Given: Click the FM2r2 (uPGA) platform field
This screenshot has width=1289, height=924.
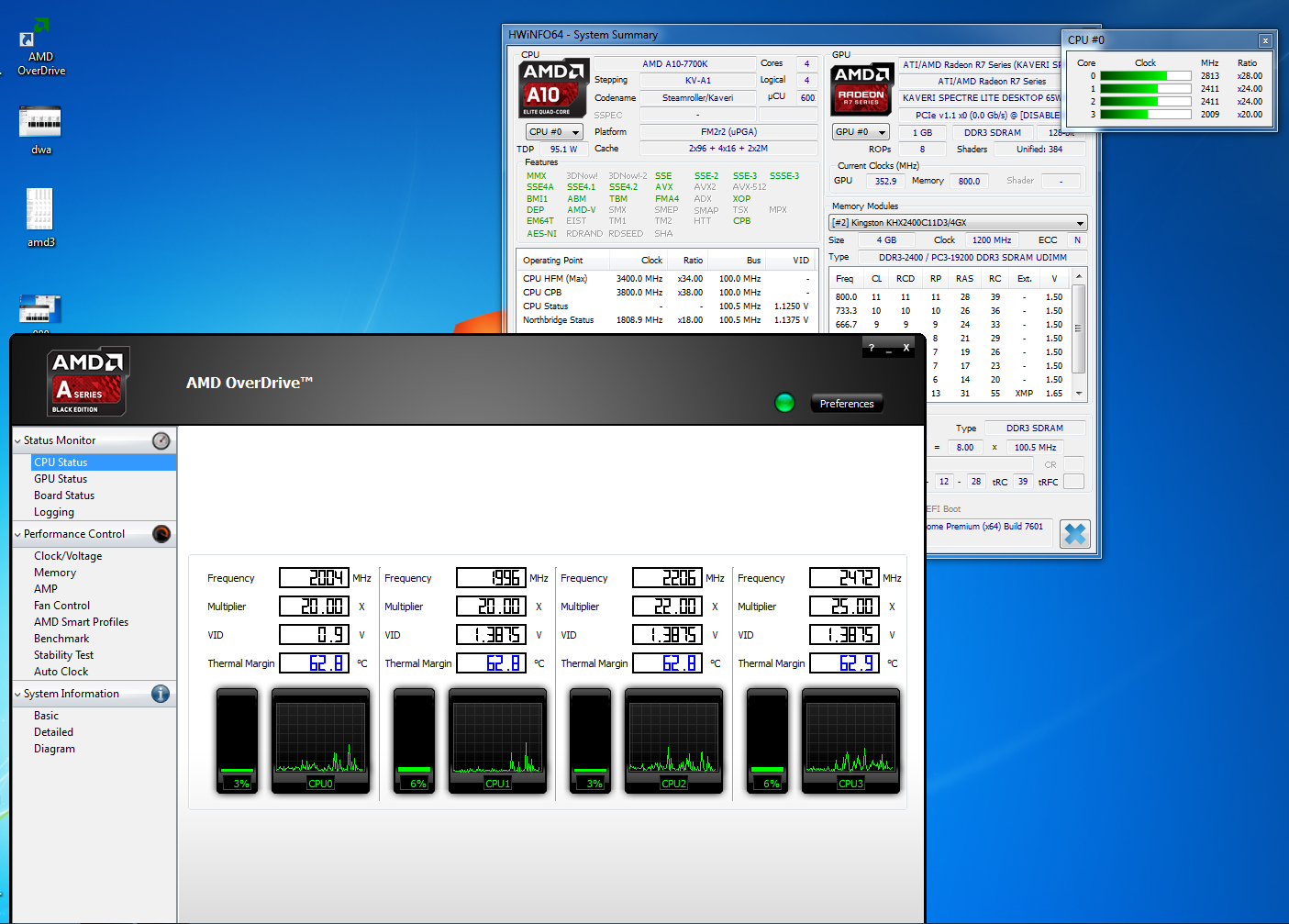Looking at the screenshot, I should coord(728,132).
